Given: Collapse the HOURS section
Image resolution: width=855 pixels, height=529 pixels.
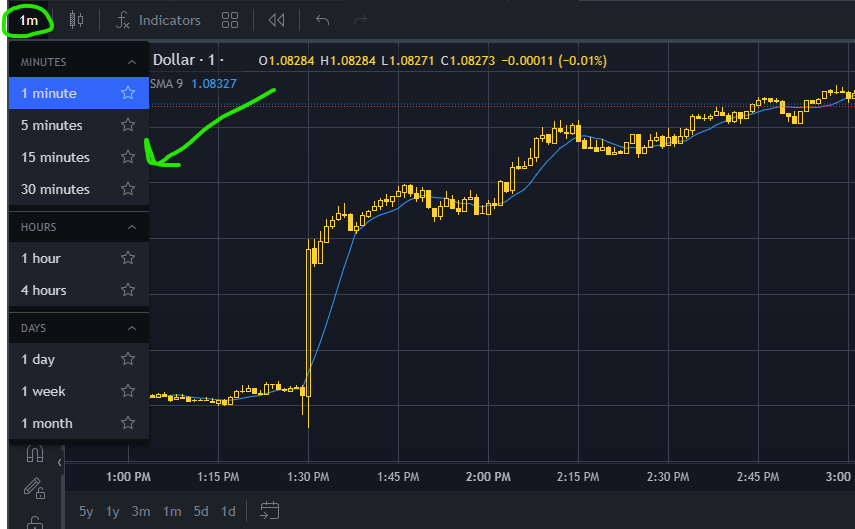Looking at the screenshot, I should 132,227.
